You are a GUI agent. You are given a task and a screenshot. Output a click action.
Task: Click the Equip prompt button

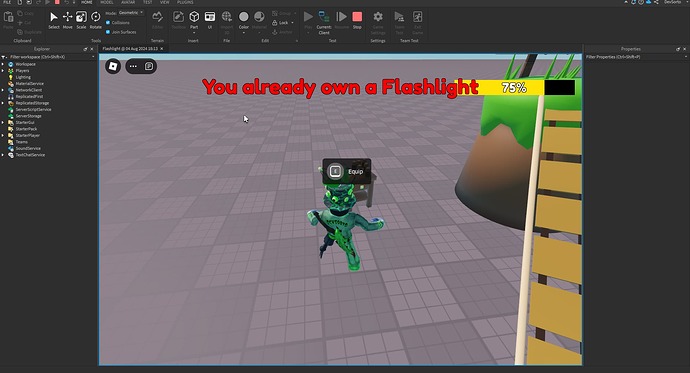pyautogui.click(x=347, y=171)
